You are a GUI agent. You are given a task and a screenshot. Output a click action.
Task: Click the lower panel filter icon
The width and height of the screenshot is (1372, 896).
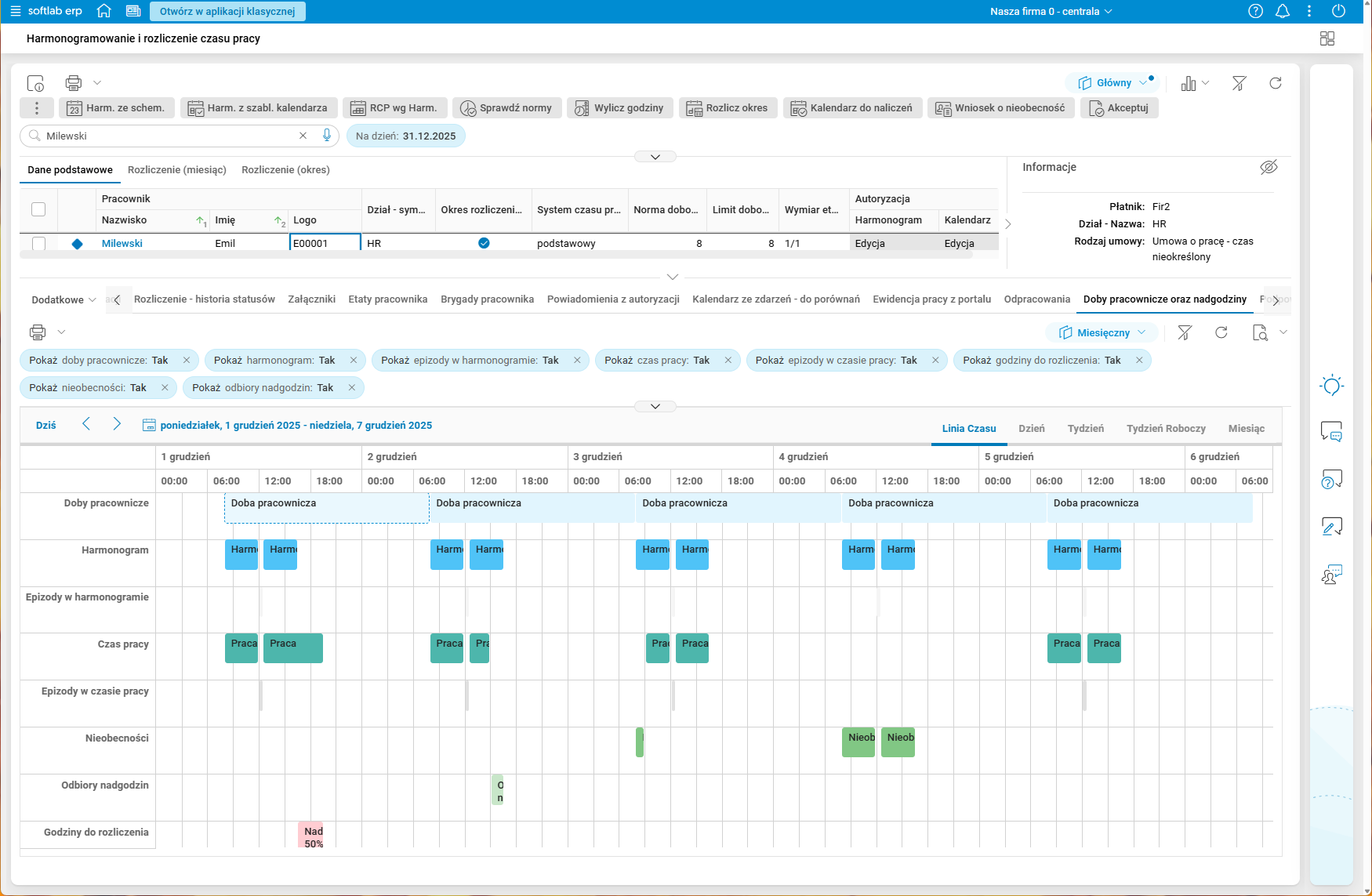click(1185, 332)
